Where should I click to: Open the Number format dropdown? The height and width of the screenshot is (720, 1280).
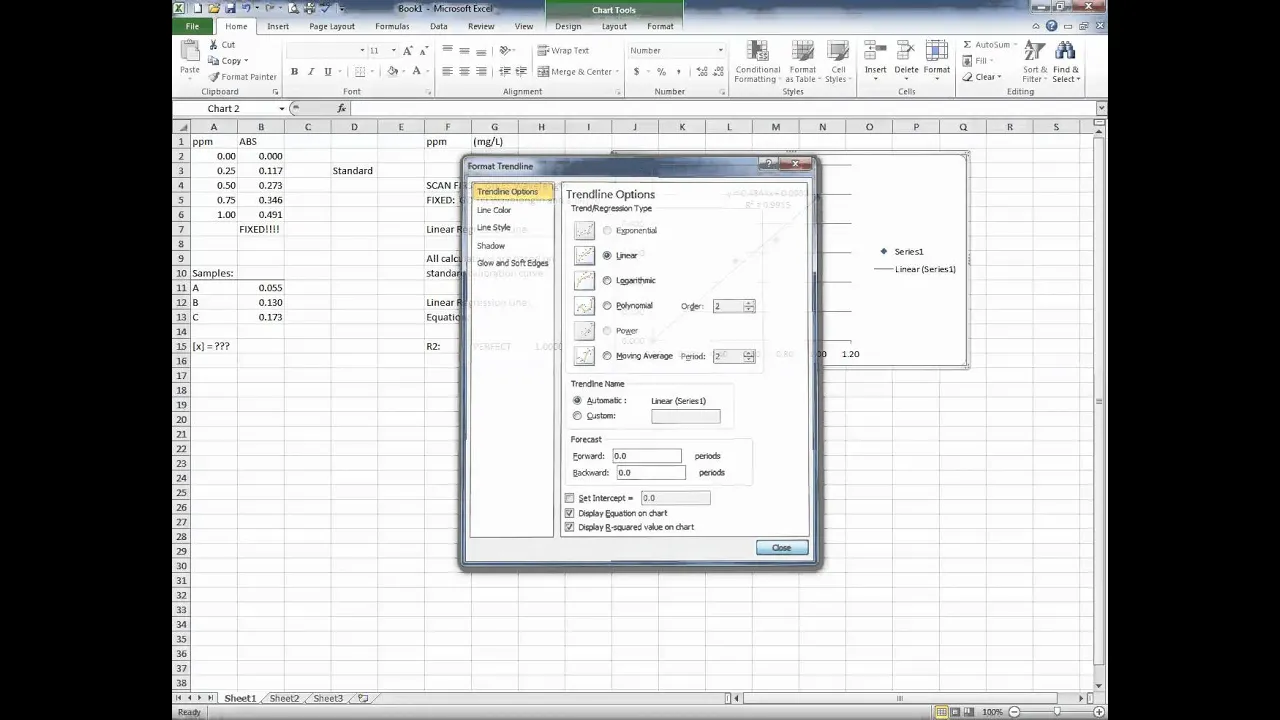coord(720,50)
